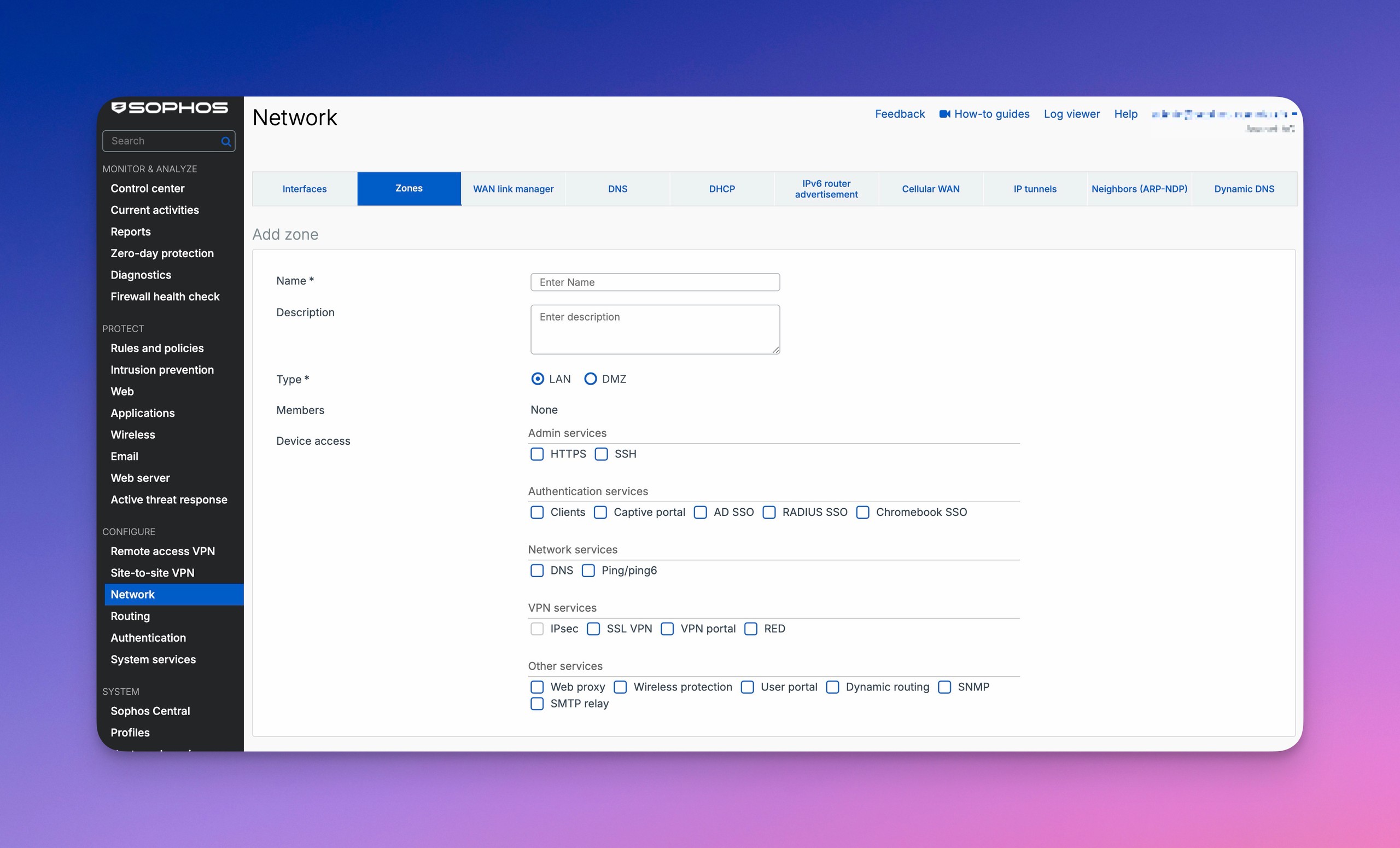Enable RADIUS SSO checkbox
The width and height of the screenshot is (1400, 848).
point(769,512)
